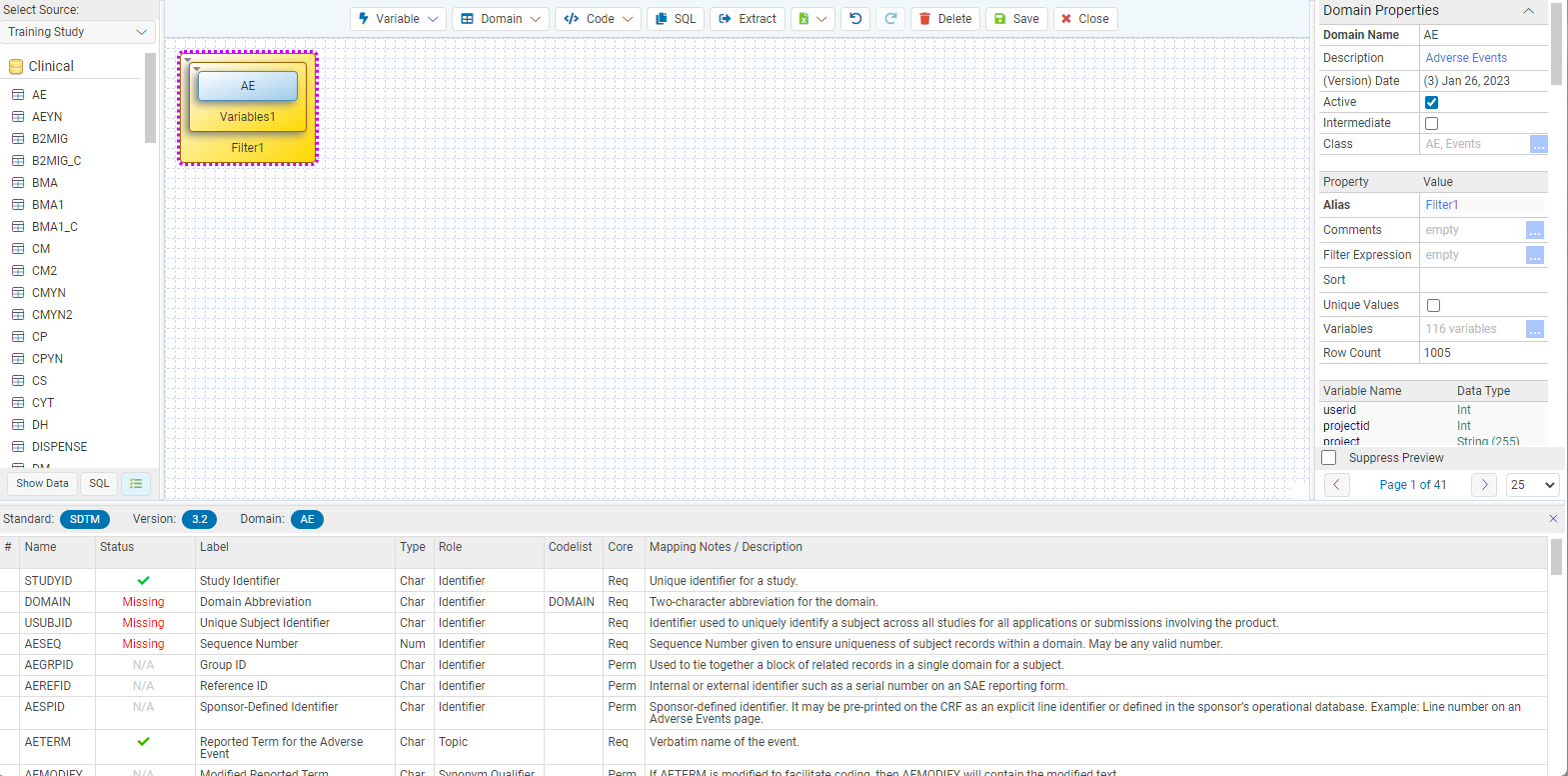Click the USUBJID row name

pos(48,623)
